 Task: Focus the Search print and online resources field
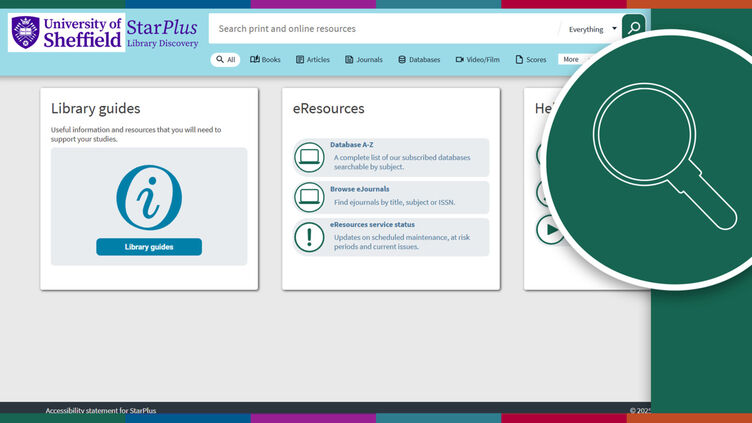[380, 29]
